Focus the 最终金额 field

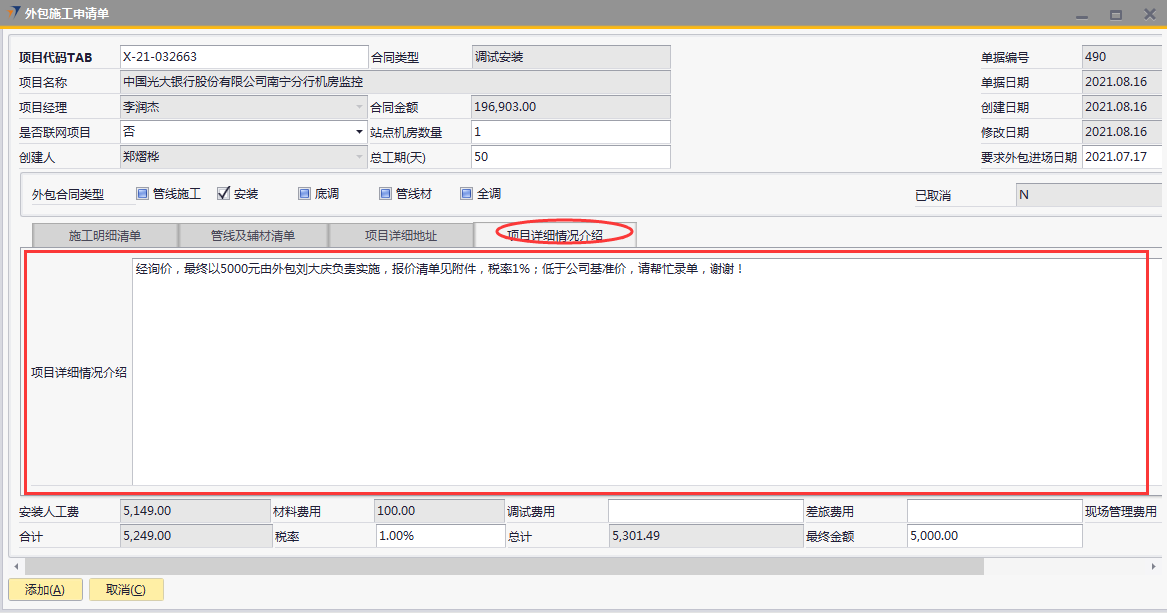[x=994, y=536]
